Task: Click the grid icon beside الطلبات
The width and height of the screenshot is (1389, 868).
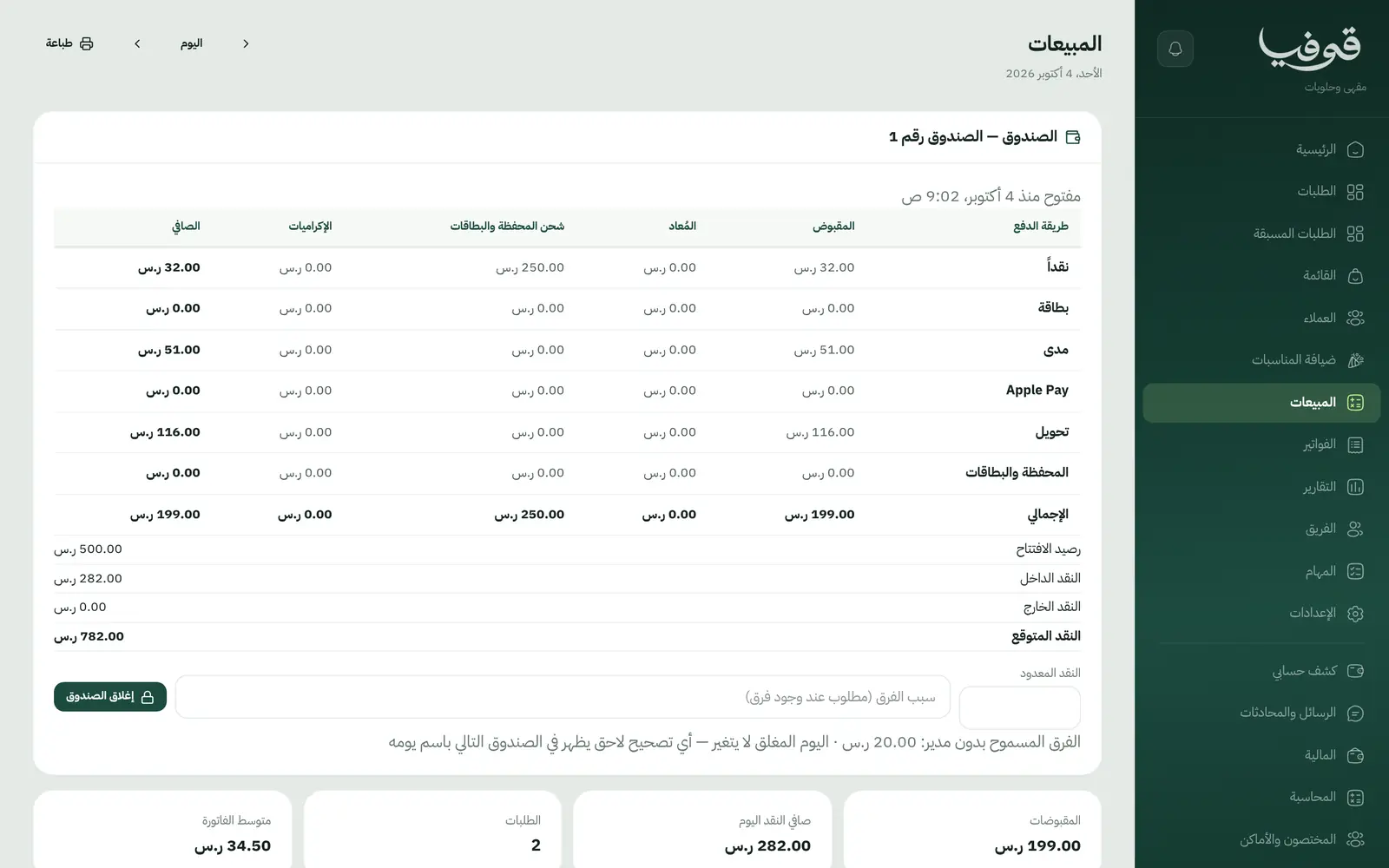Action: pos(1355,192)
